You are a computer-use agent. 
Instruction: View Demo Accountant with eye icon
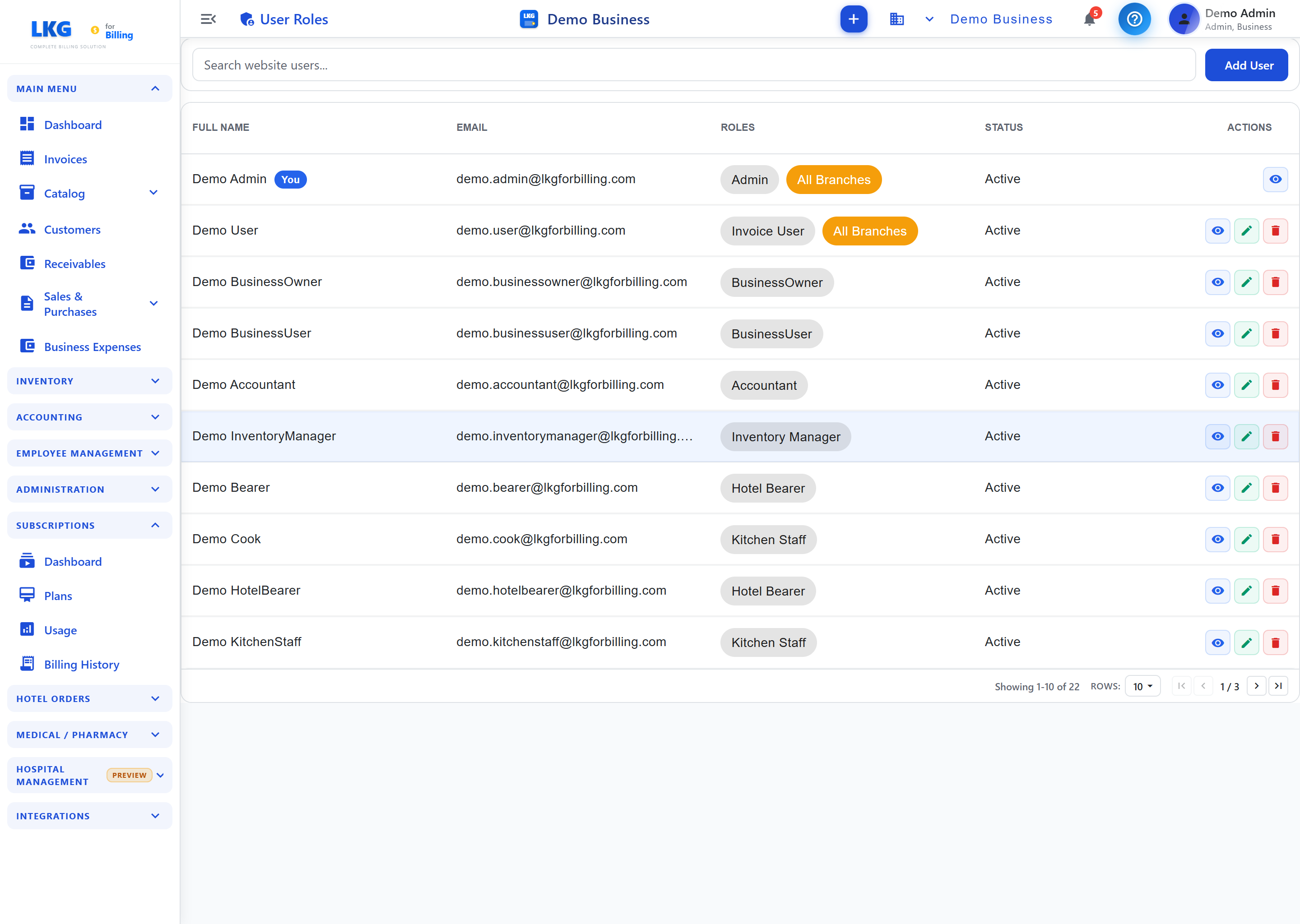1217,385
